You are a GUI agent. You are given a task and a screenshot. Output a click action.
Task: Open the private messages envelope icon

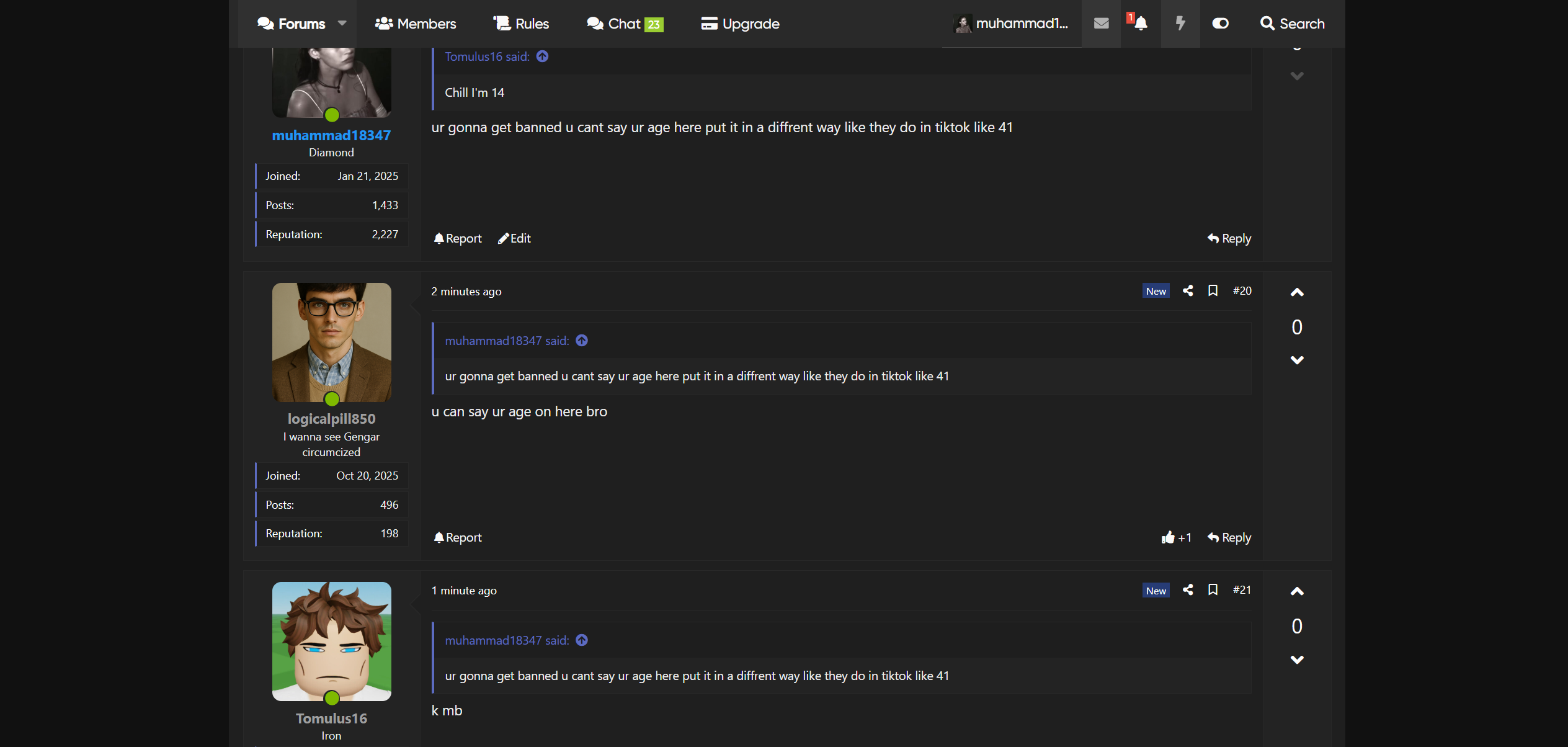click(1101, 24)
